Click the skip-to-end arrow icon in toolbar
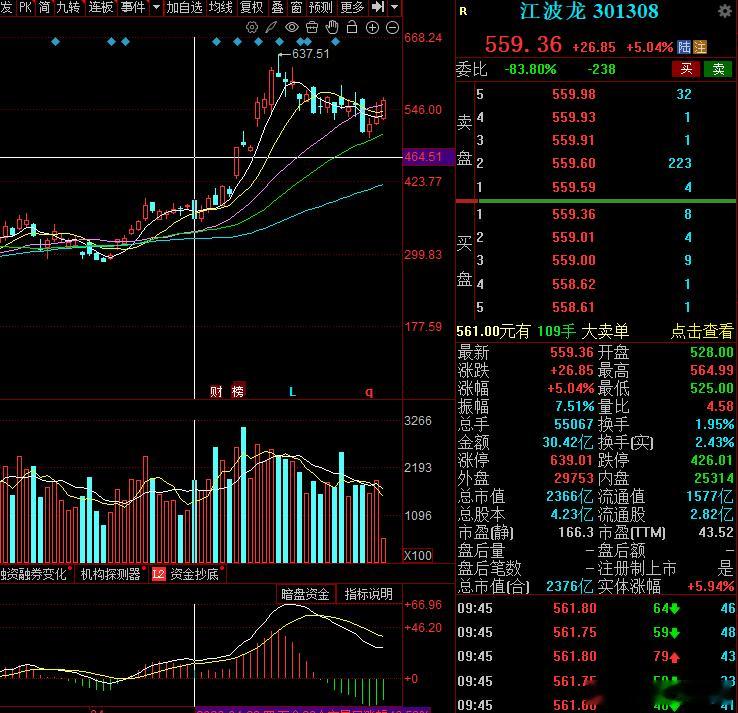Image resolution: width=738 pixels, height=713 pixels. (x=378, y=7)
